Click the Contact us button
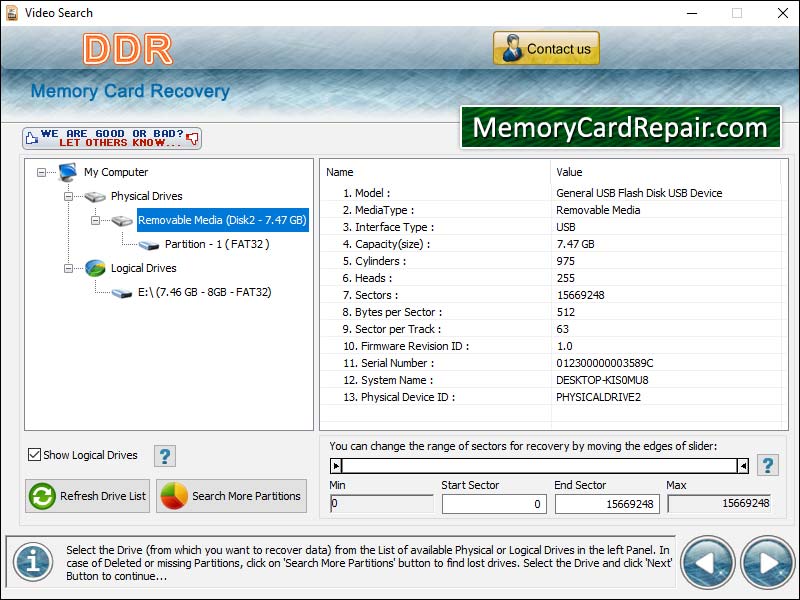The height and width of the screenshot is (600, 800). click(x=546, y=48)
